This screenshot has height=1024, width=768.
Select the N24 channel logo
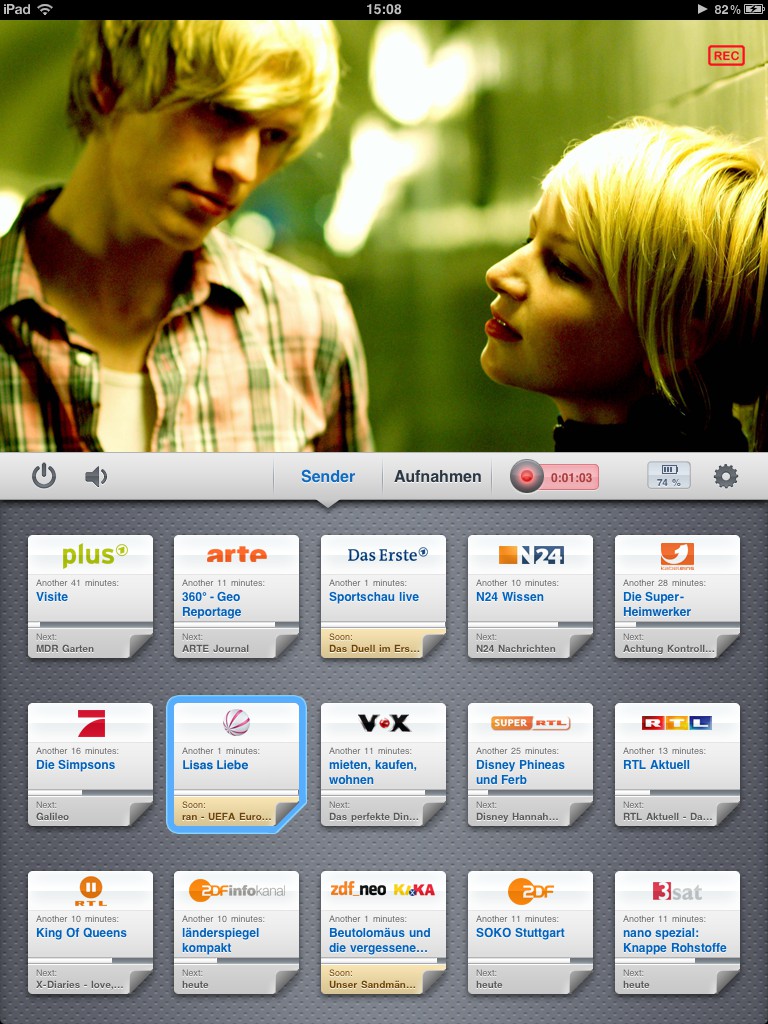(531, 554)
